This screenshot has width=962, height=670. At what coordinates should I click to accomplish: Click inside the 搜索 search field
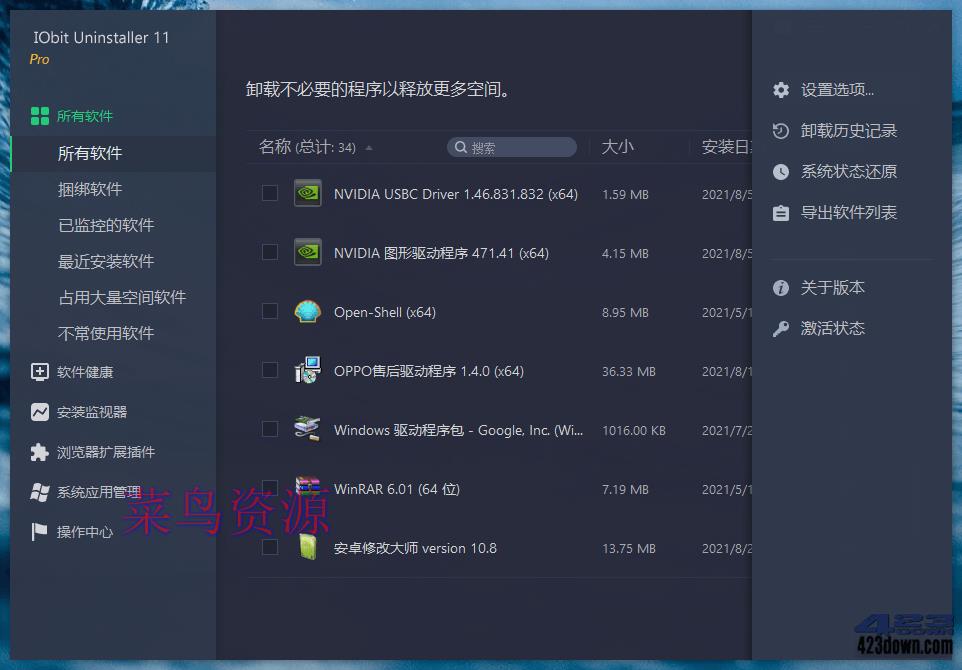click(512, 146)
